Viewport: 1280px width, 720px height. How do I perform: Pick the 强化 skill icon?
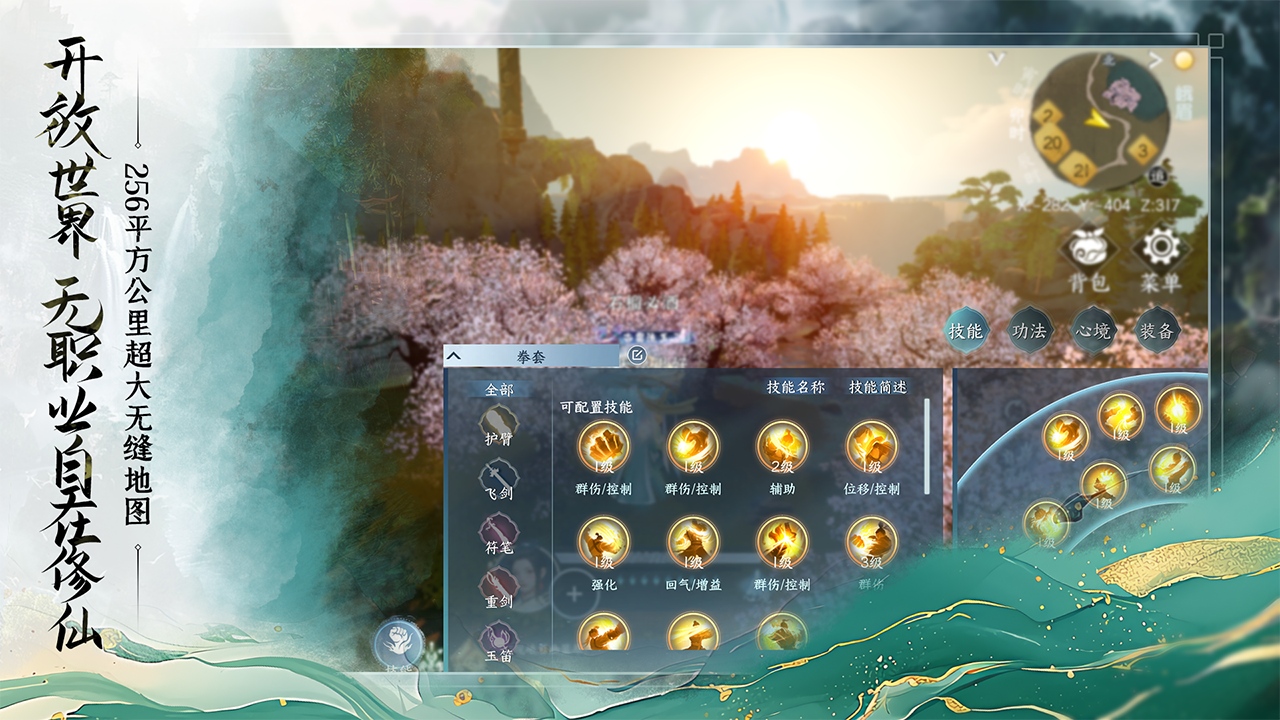pyautogui.click(x=604, y=541)
